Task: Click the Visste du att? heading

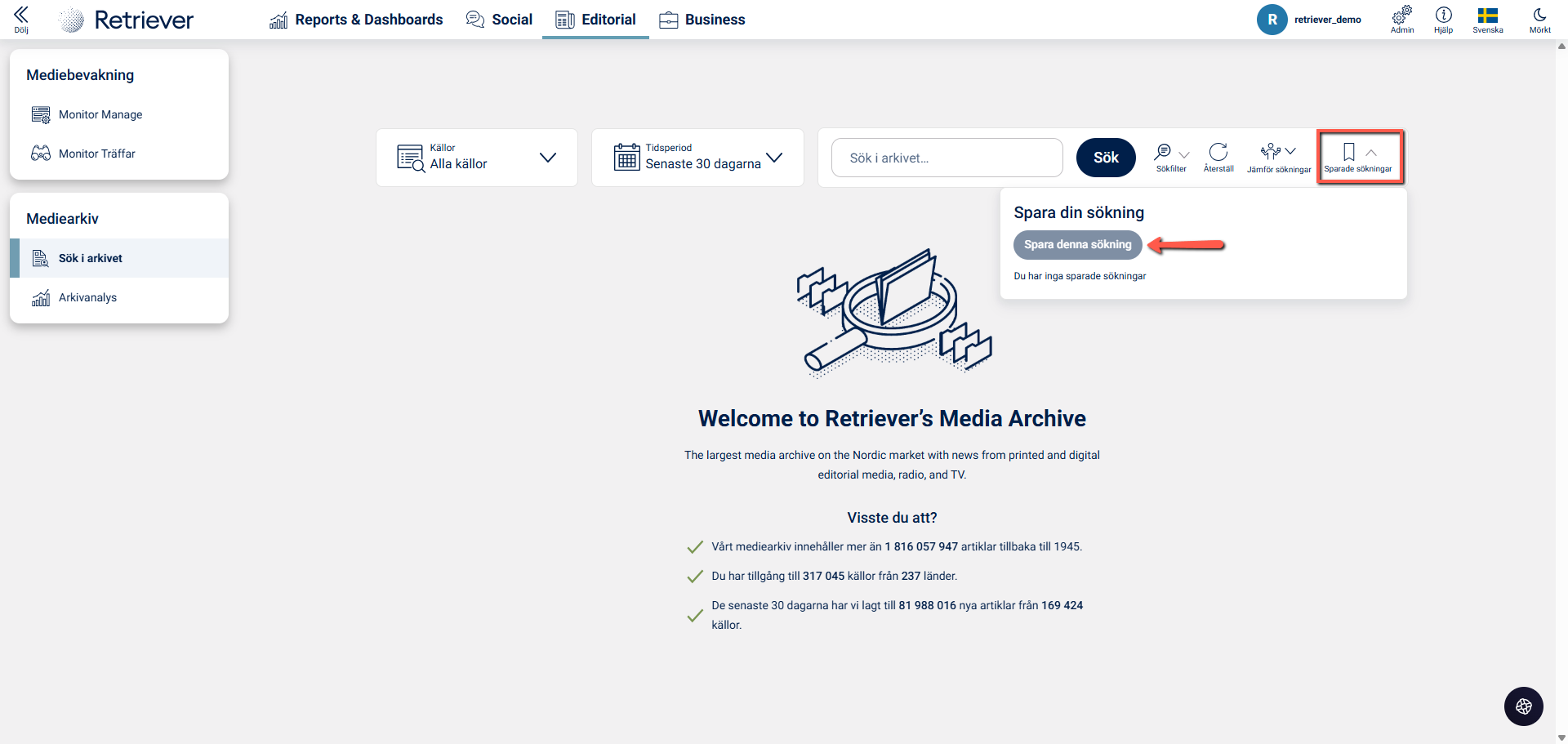Action: click(x=892, y=518)
